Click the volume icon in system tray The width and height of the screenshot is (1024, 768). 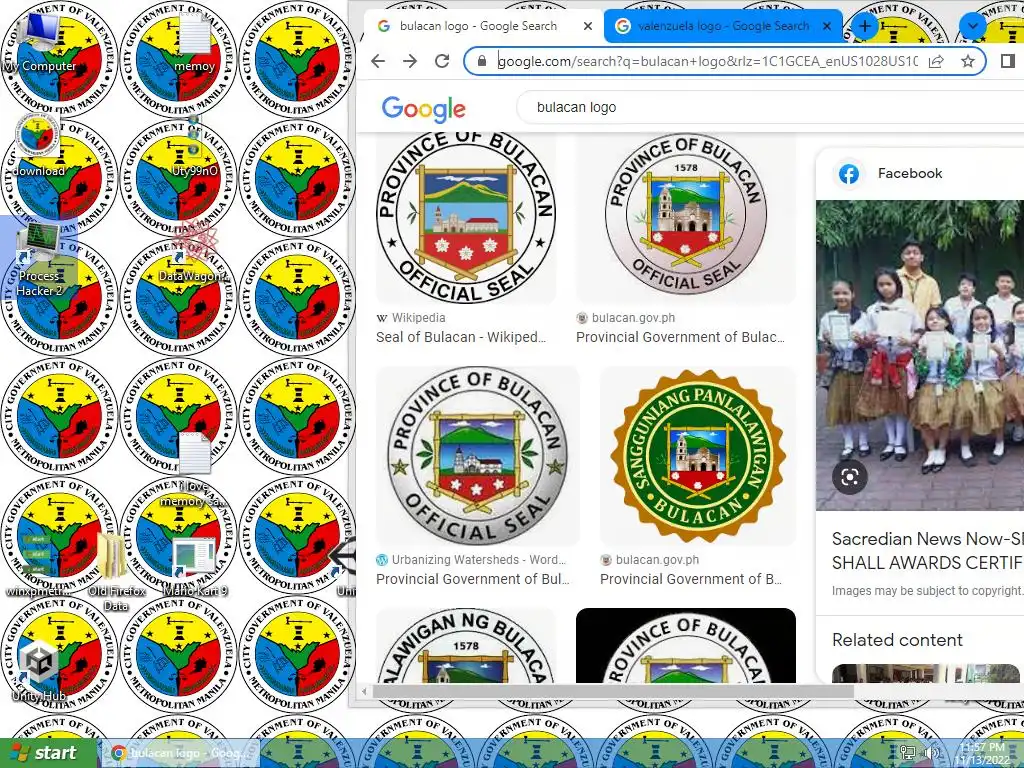tap(932, 753)
